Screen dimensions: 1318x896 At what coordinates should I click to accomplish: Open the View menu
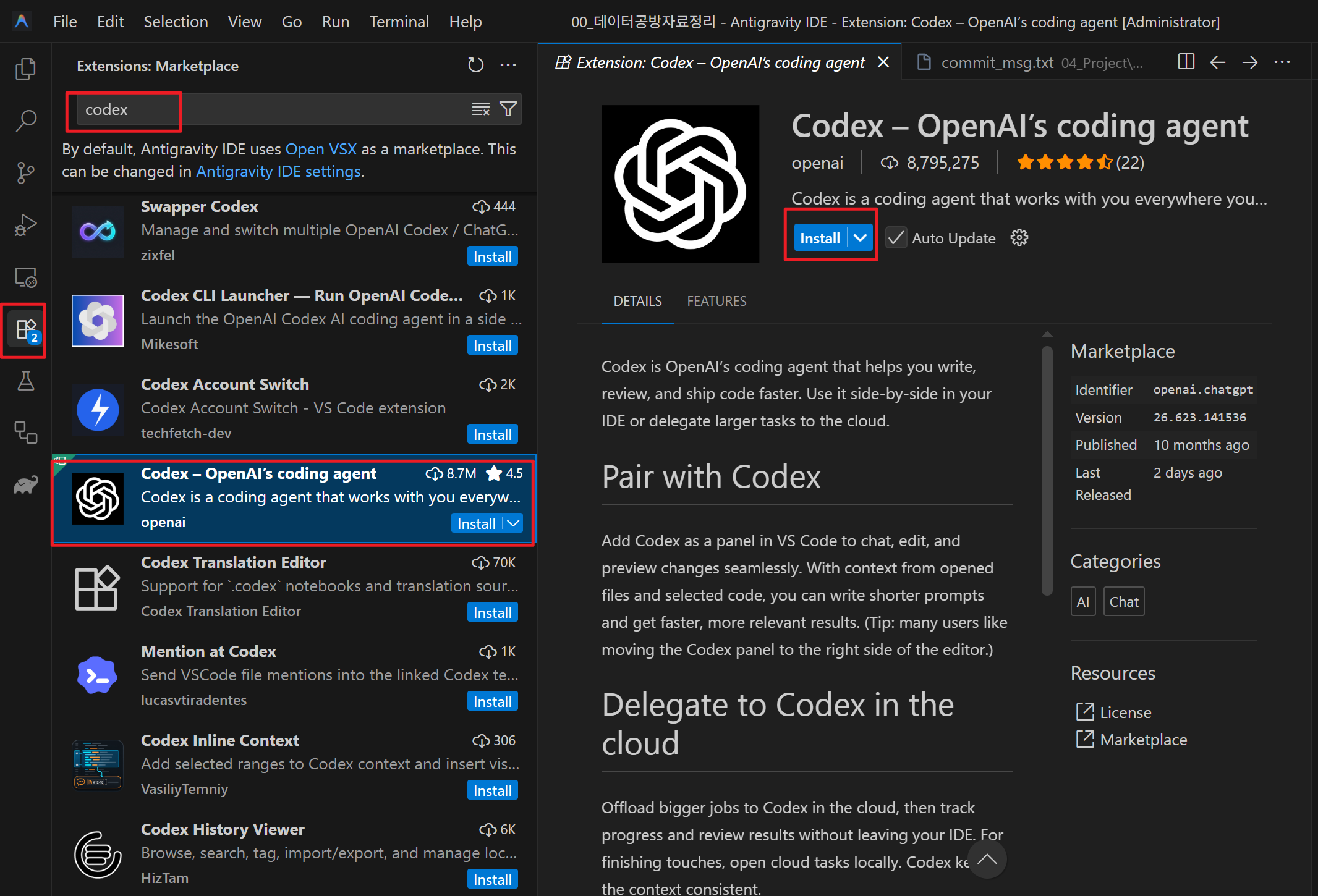245,22
